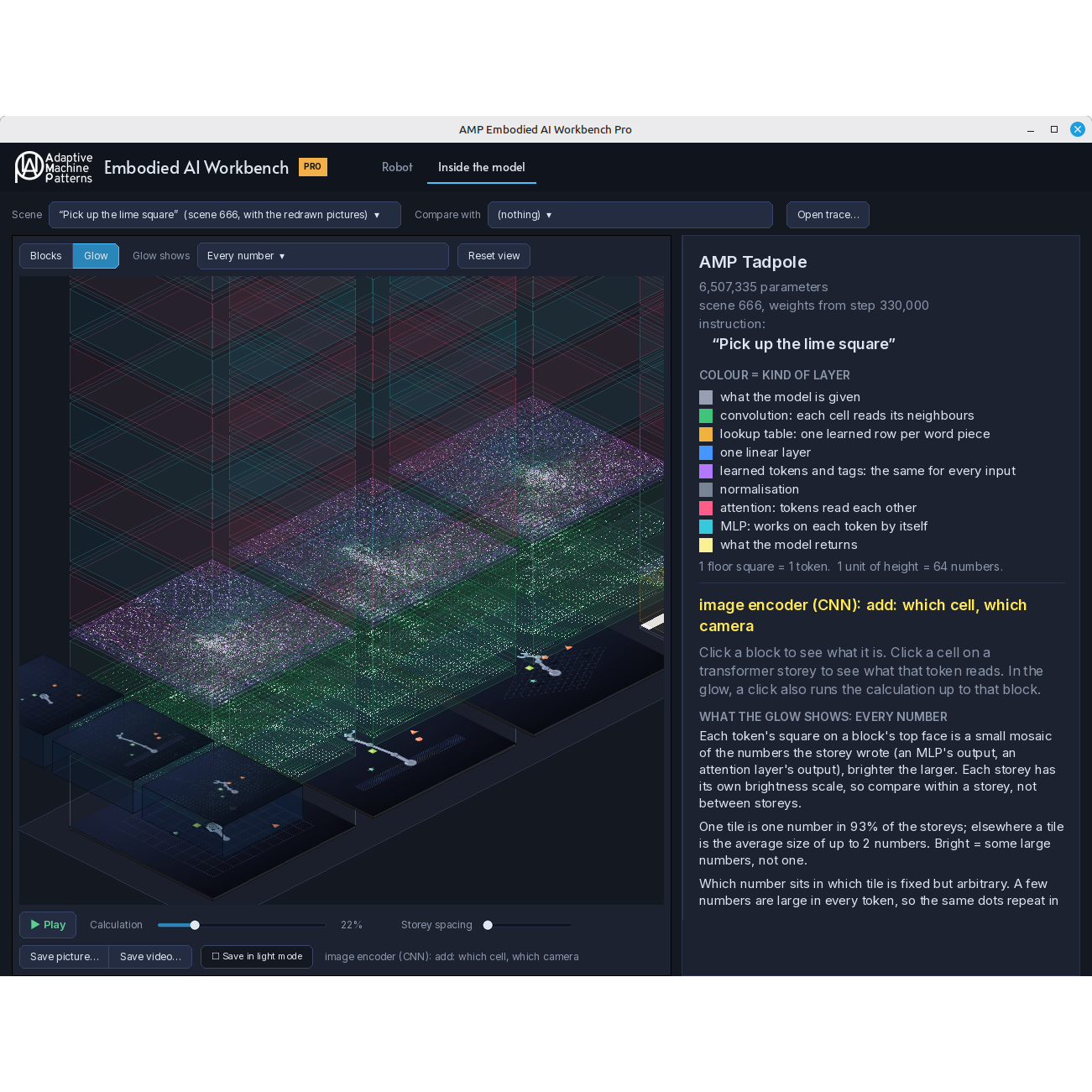Click the 6,507,335 parameters text

click(764, 287)
